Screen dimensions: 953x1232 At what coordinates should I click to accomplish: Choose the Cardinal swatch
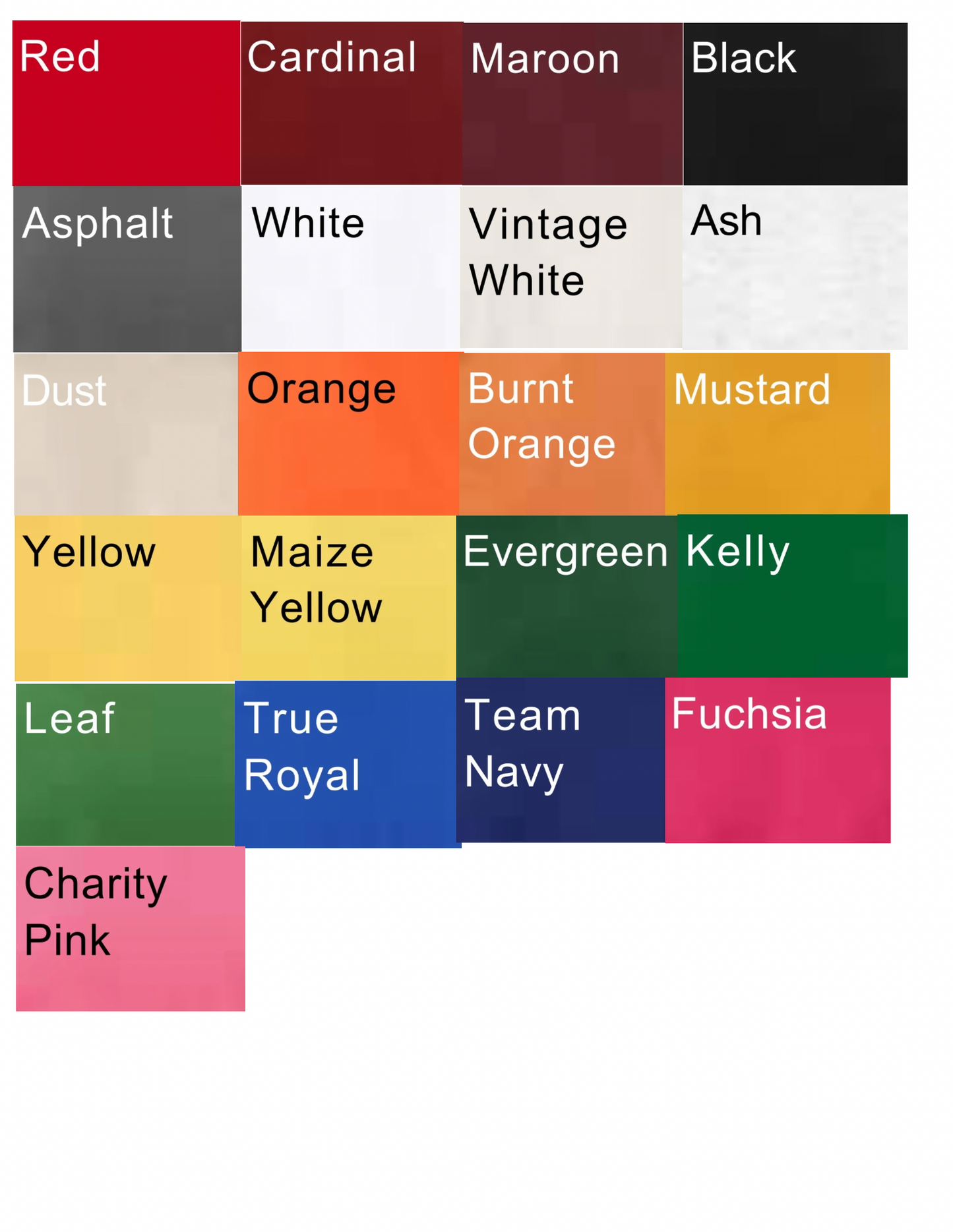click(x=352, y=103)
